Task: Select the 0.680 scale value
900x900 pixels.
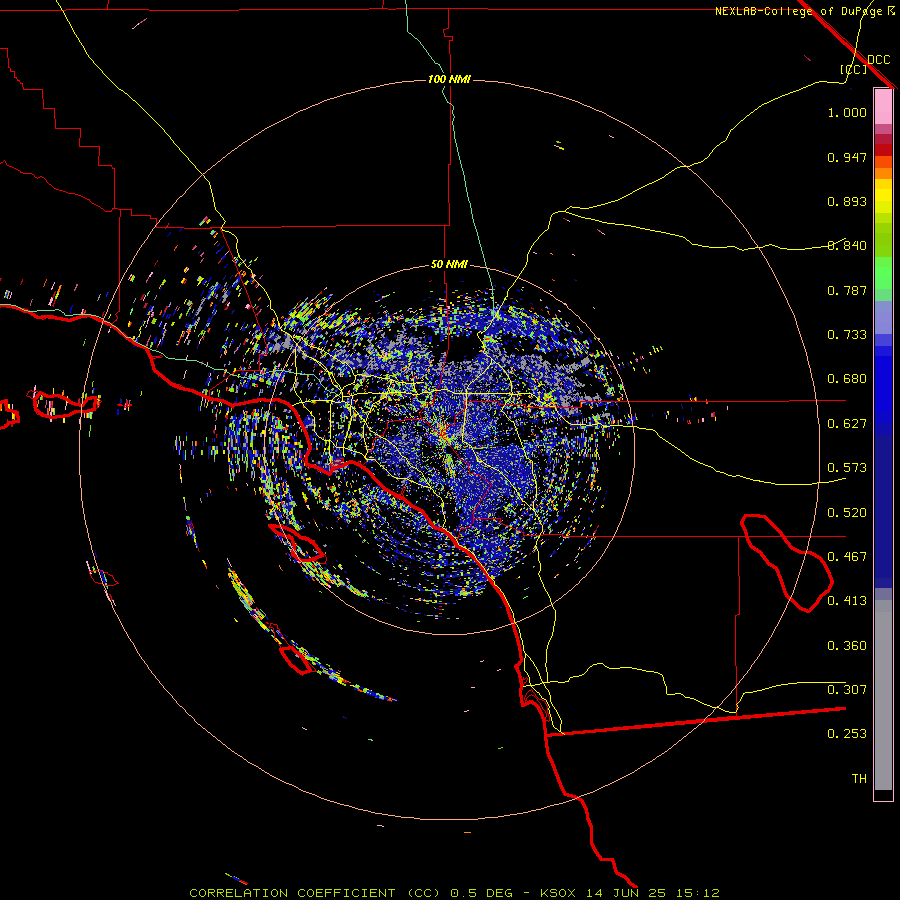Action: click(847, 379)
